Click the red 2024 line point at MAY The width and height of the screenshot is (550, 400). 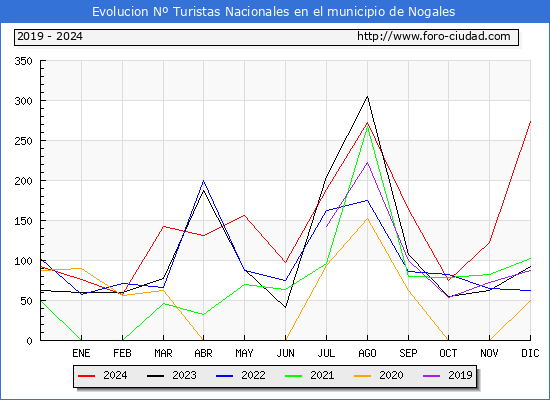(244, 215)
